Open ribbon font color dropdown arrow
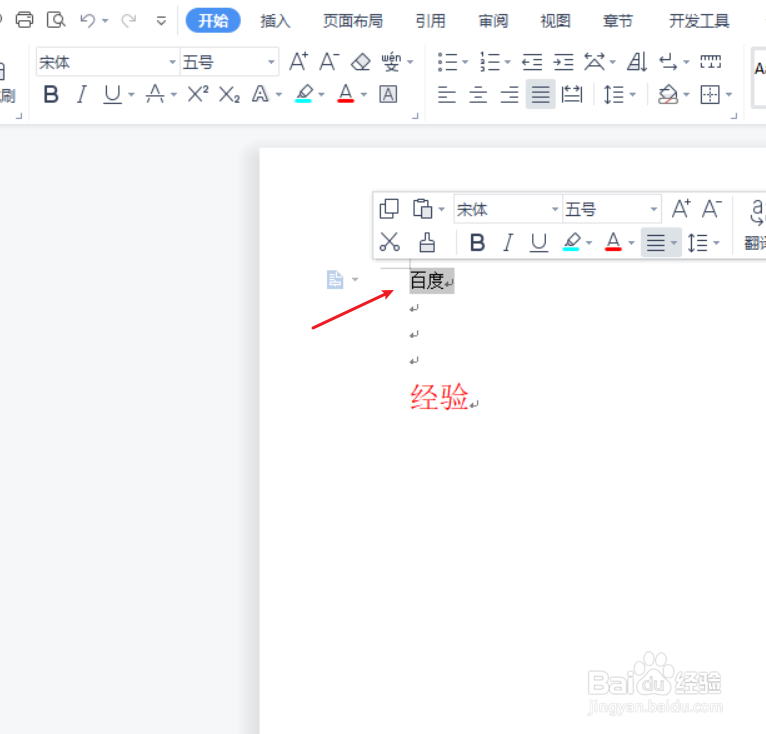The width and height of the screenshot is (766, 734). (363, 95)
